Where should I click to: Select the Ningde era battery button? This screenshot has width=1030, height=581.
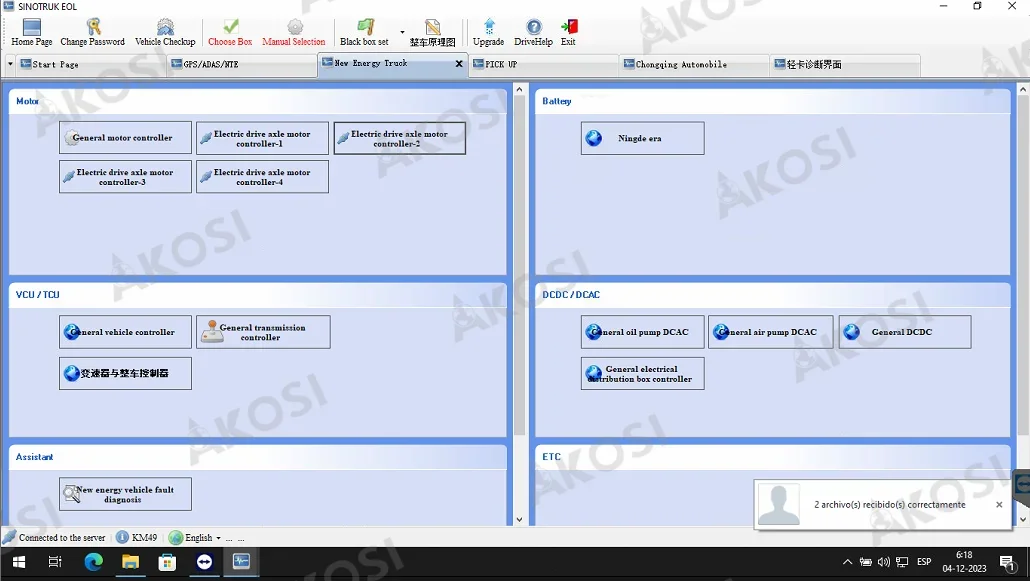(642, 138)
